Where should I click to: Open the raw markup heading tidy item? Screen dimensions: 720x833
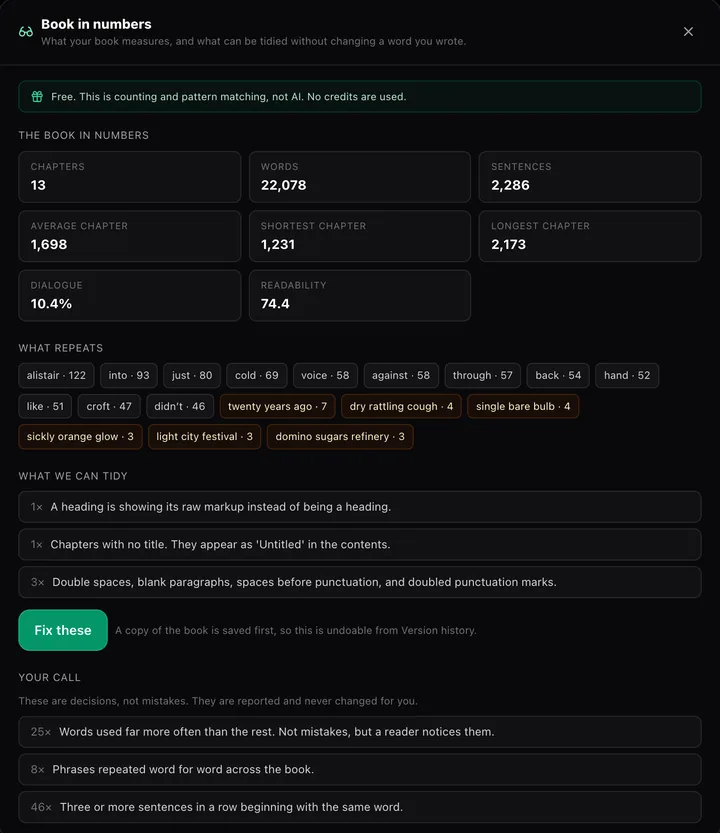(x=360, y=507)
